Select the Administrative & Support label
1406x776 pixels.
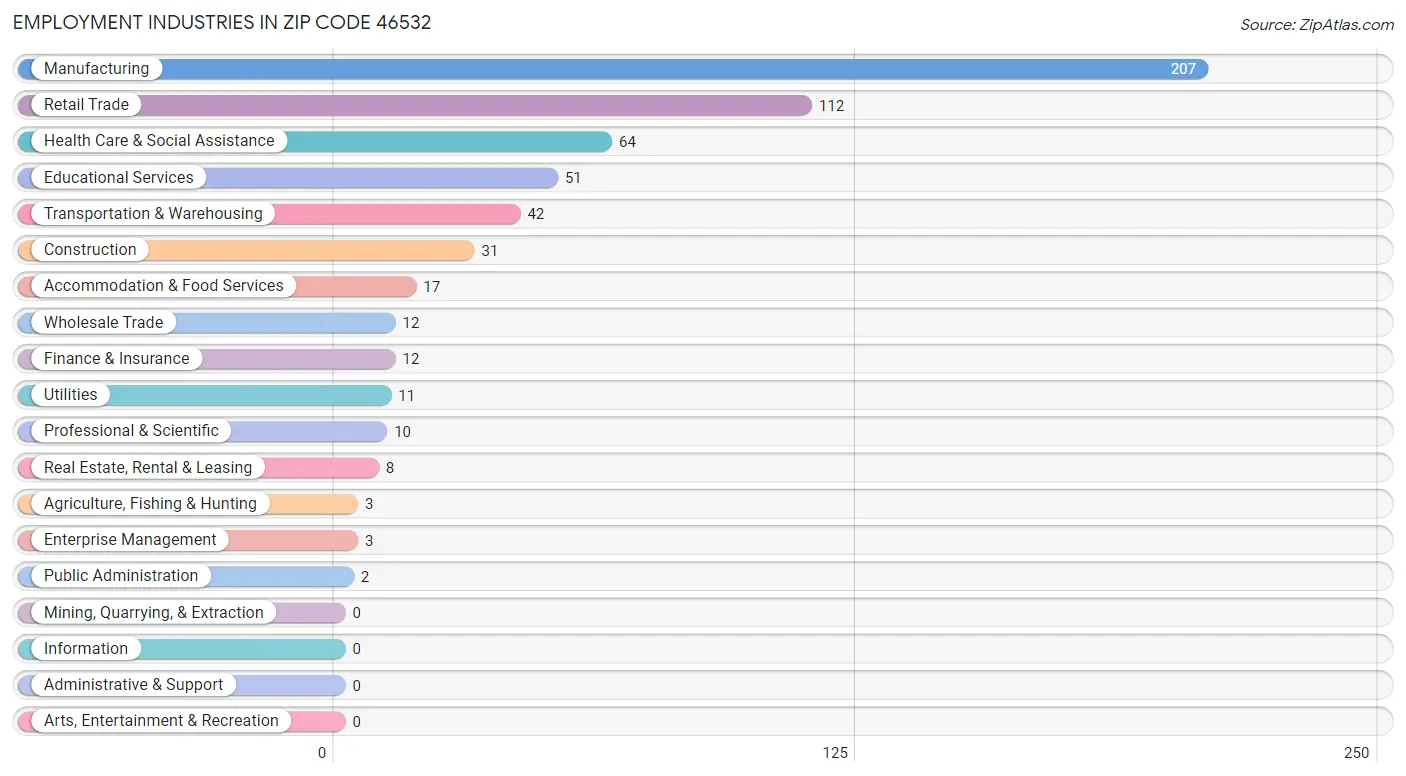[x=134, y=684]
